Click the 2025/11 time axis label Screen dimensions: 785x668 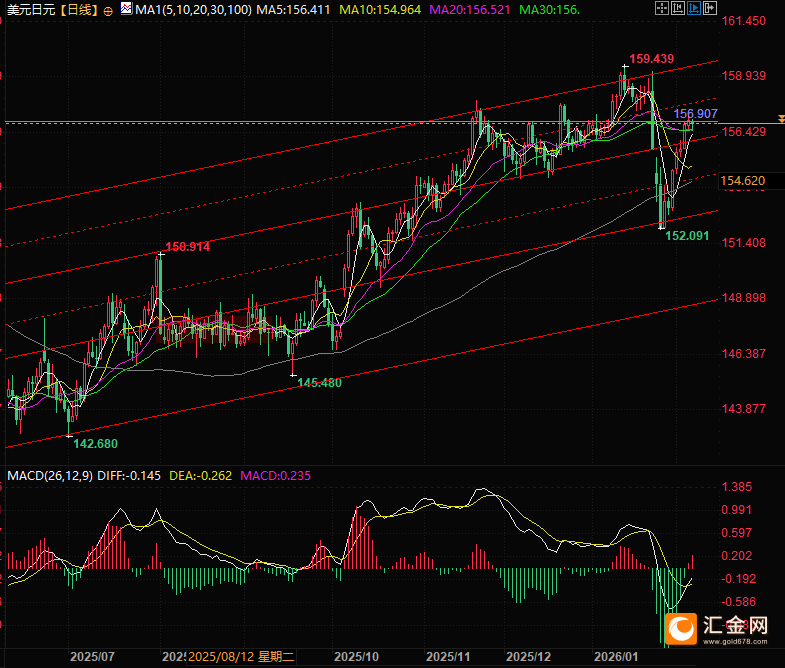click(x=449, y=656)
